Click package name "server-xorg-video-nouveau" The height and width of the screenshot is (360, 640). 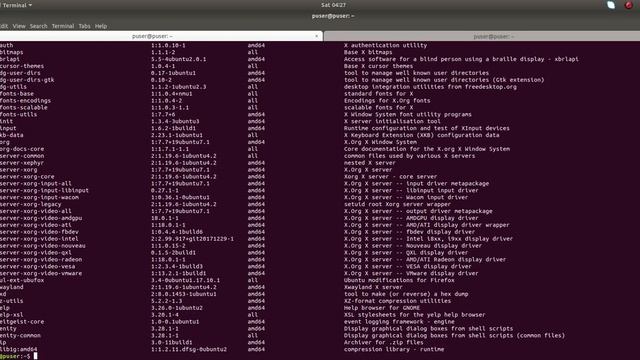tap(43, 246)
